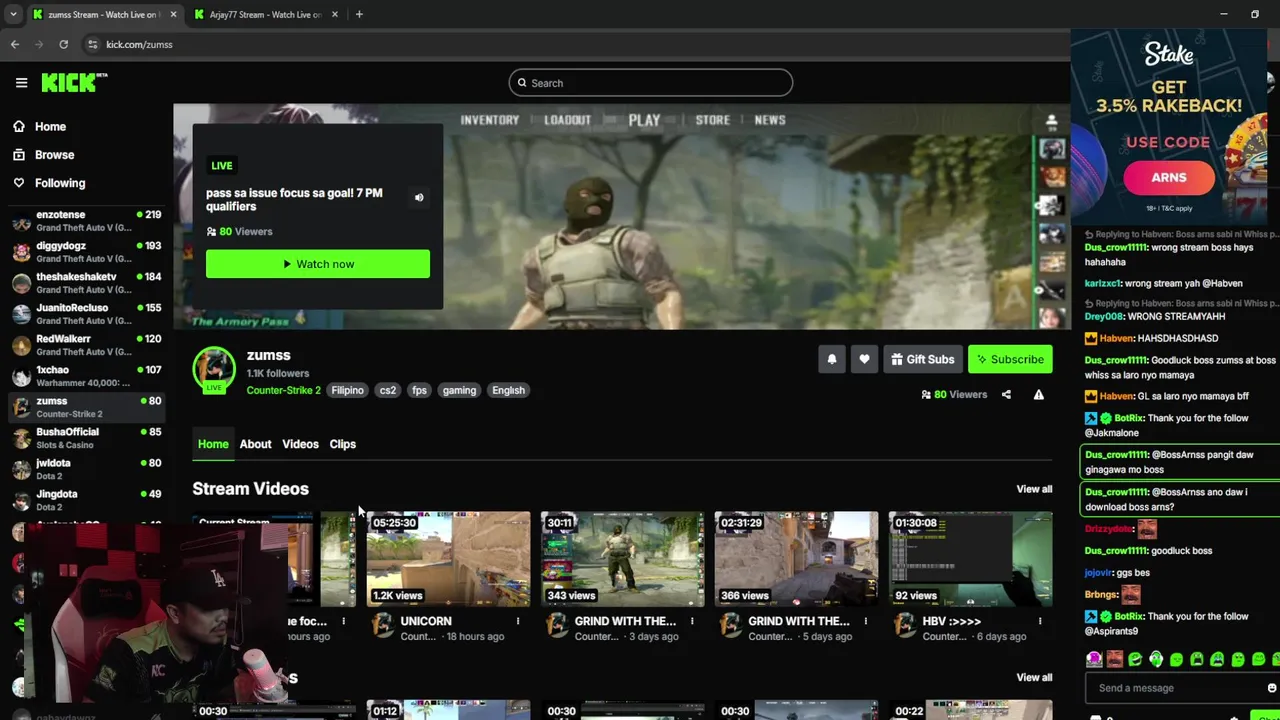Switch to the Videos tab
The image size is (1280, 720).
click(300, 444)
